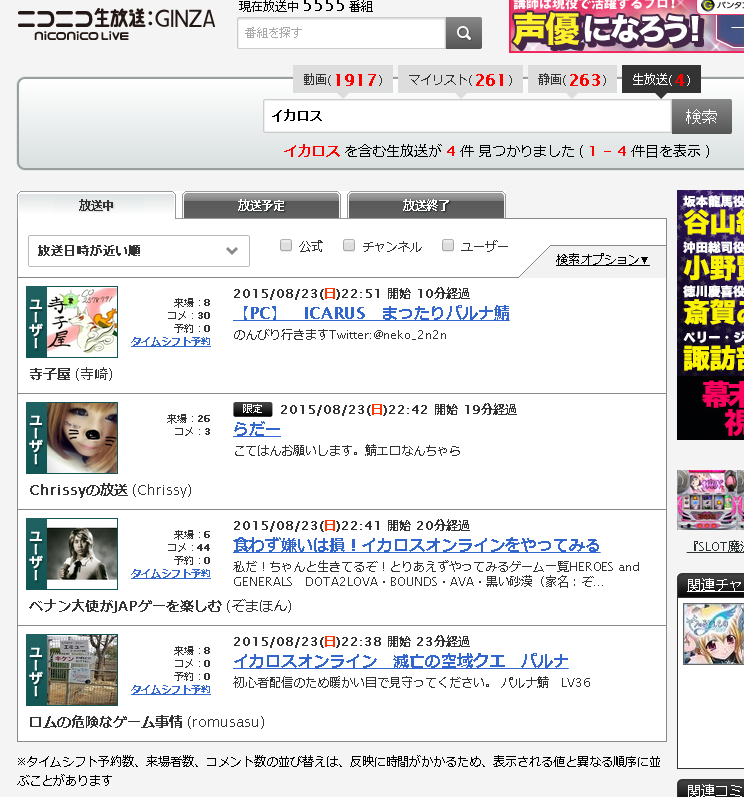Screen dimensions: 744x797
Task: Click description のんびり行きますTwitter:@neko_2n2n
Action: click(340, 335)
